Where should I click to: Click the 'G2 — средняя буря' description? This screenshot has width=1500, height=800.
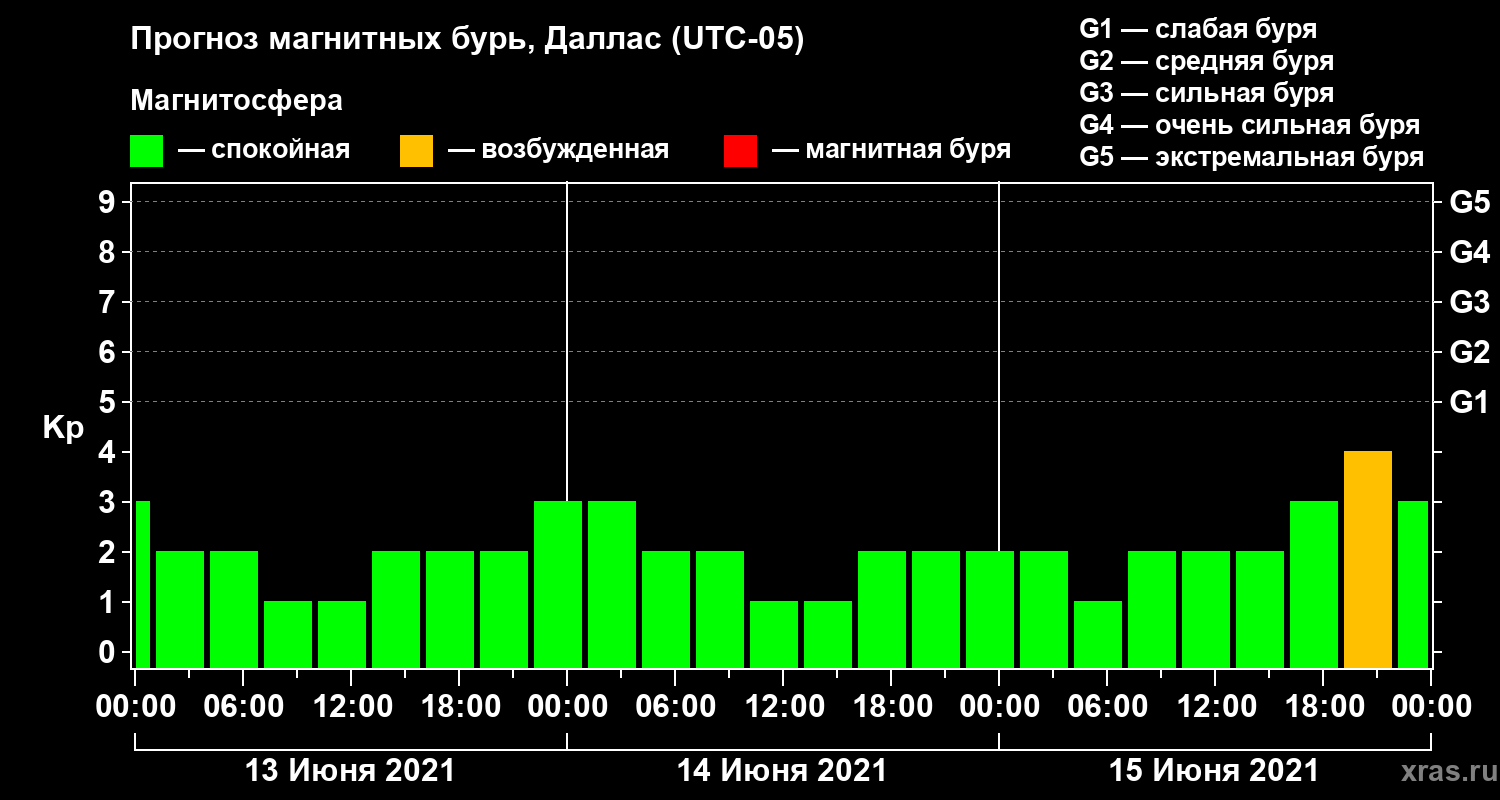(1206, 61)
